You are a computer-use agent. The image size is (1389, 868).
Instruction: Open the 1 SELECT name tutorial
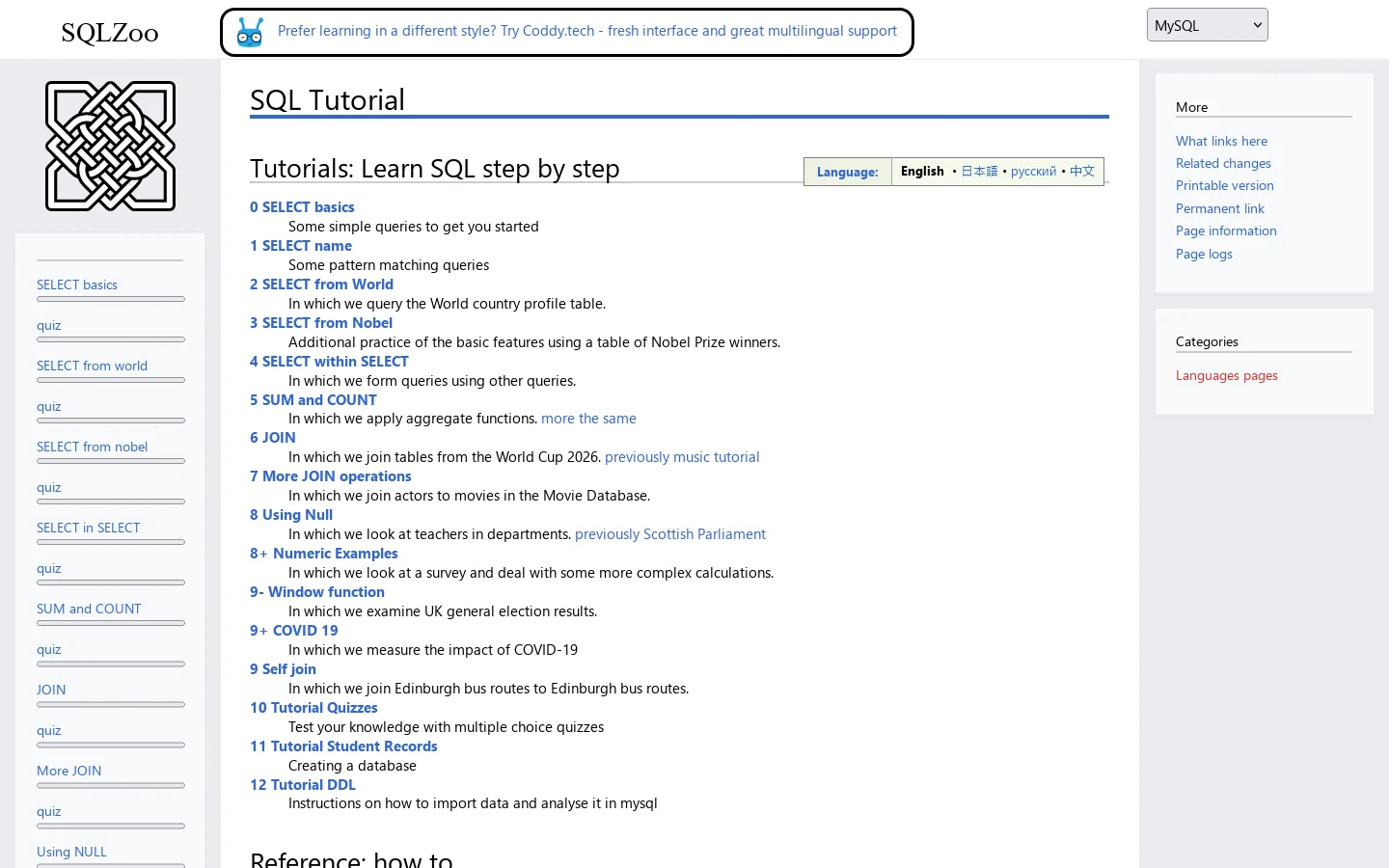click(301, 246)
